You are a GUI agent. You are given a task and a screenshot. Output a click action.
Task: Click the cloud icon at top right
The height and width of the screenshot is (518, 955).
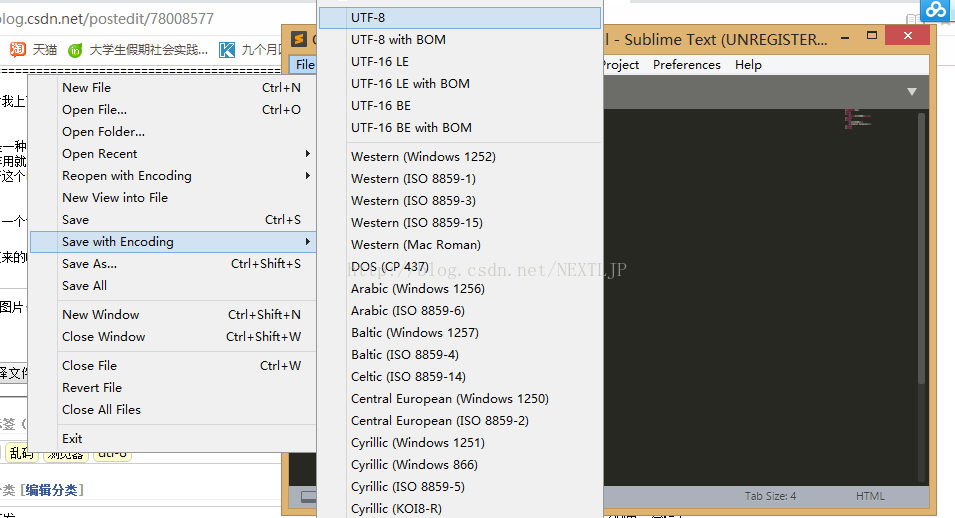coord(936,10)
